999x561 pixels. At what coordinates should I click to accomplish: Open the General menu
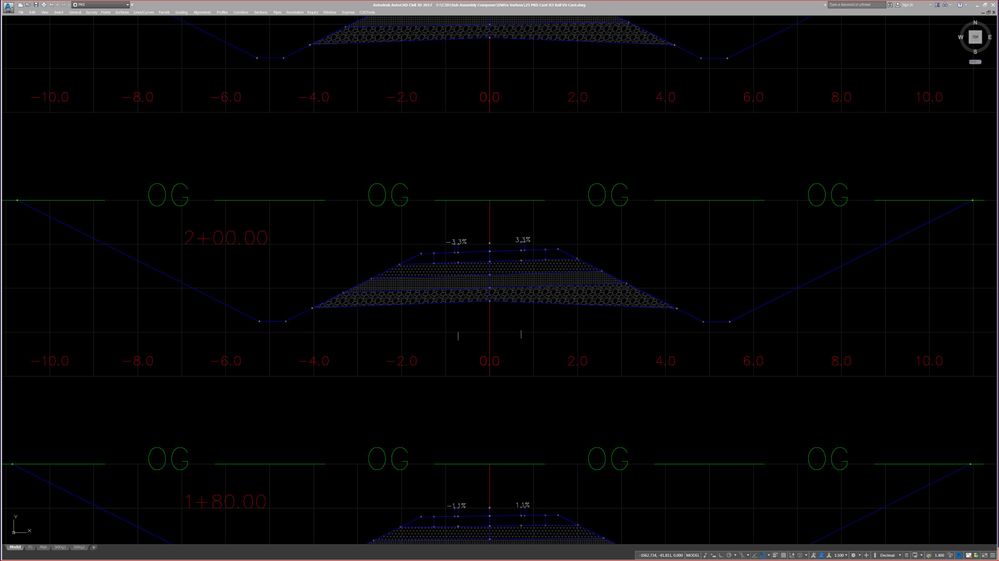(75, 12)
